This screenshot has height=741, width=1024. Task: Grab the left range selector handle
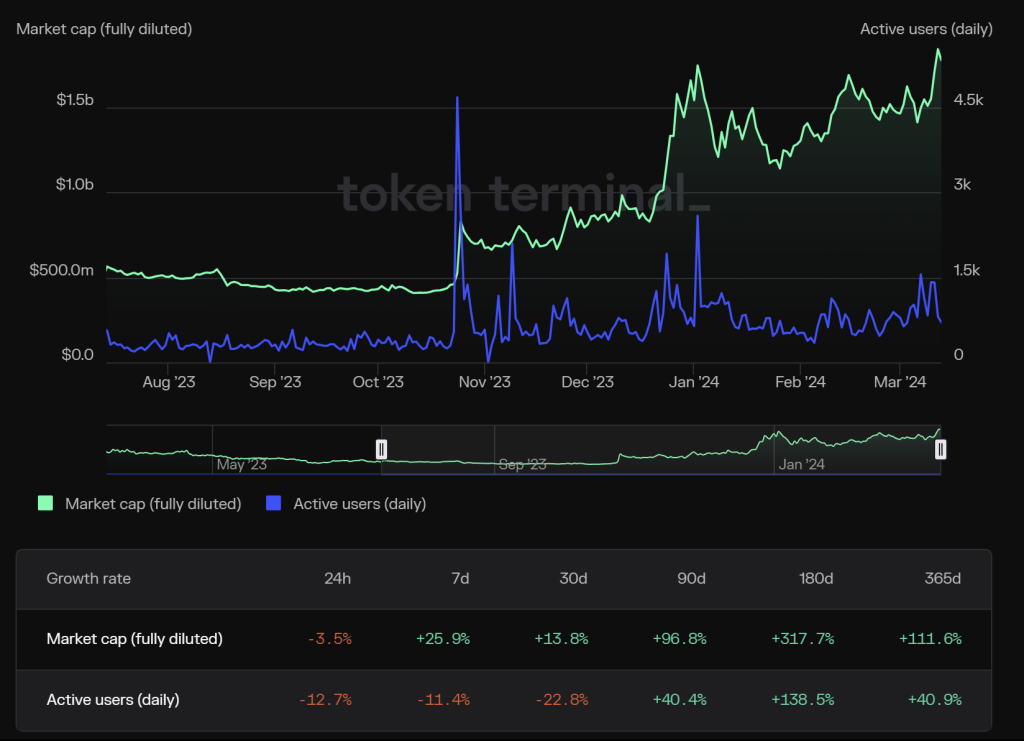pos(381,449)
